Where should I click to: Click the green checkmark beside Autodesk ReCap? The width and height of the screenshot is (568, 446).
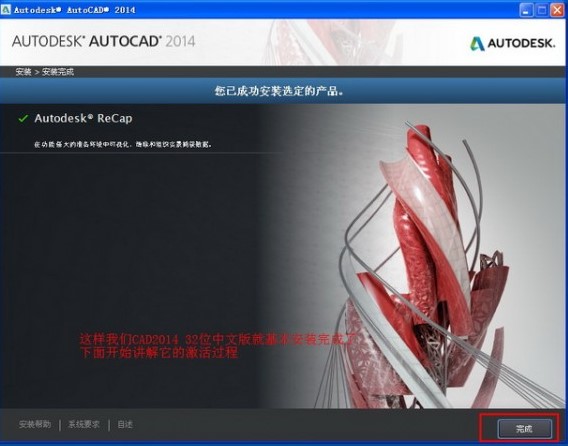23,118
